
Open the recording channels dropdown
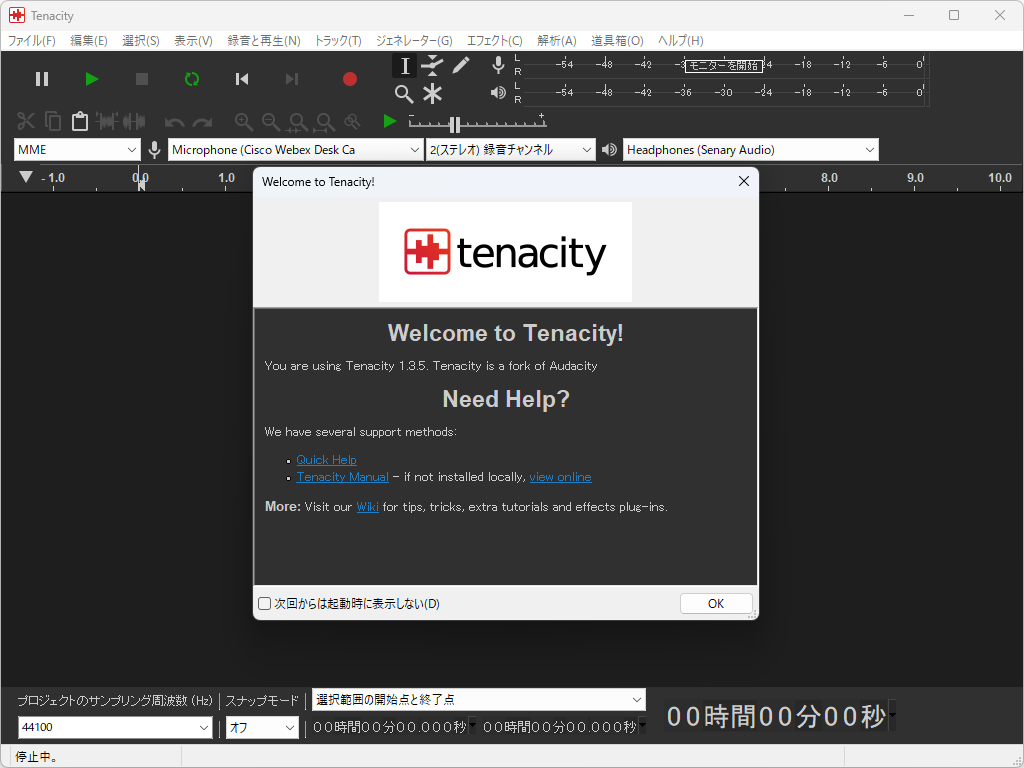tap(510, 150)
